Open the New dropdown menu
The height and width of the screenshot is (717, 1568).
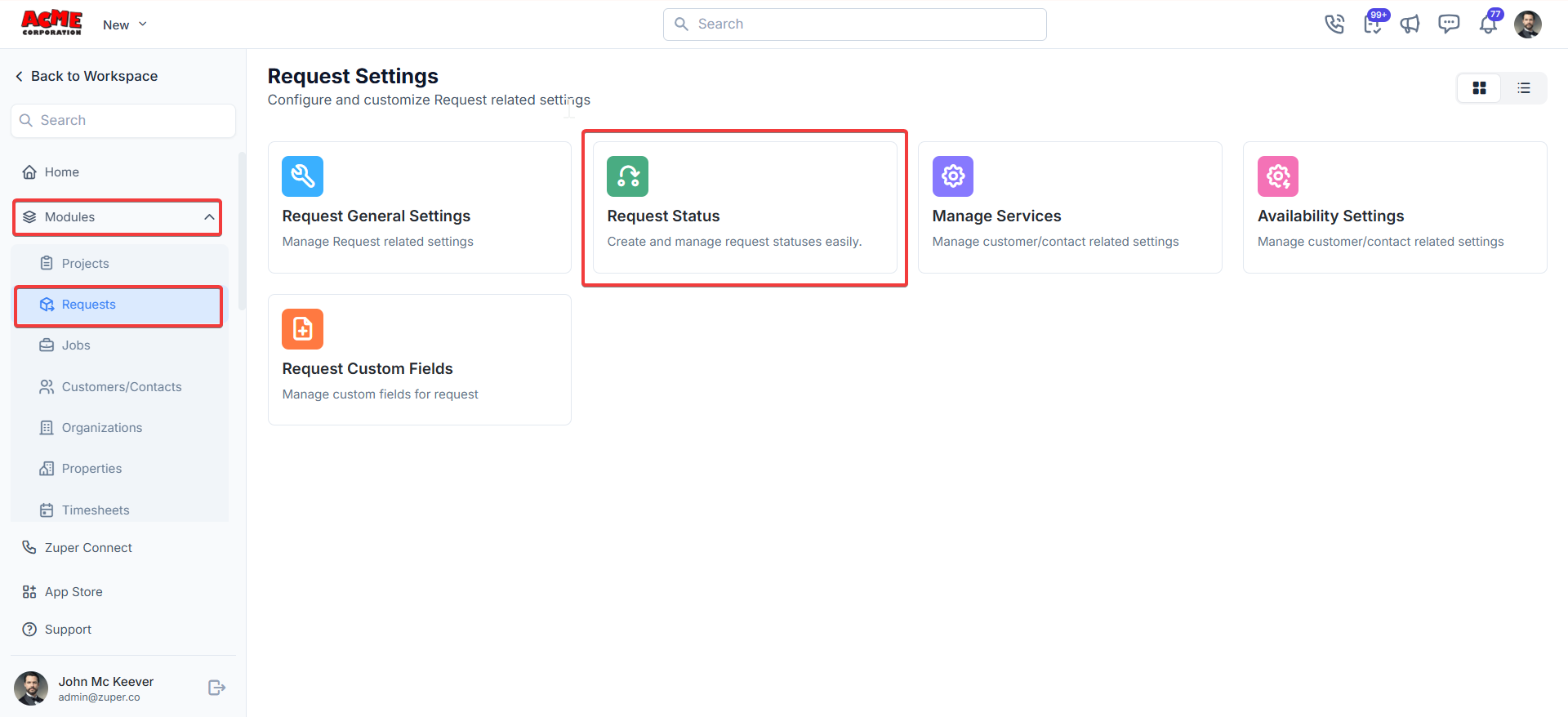click(x=125, y=24)
